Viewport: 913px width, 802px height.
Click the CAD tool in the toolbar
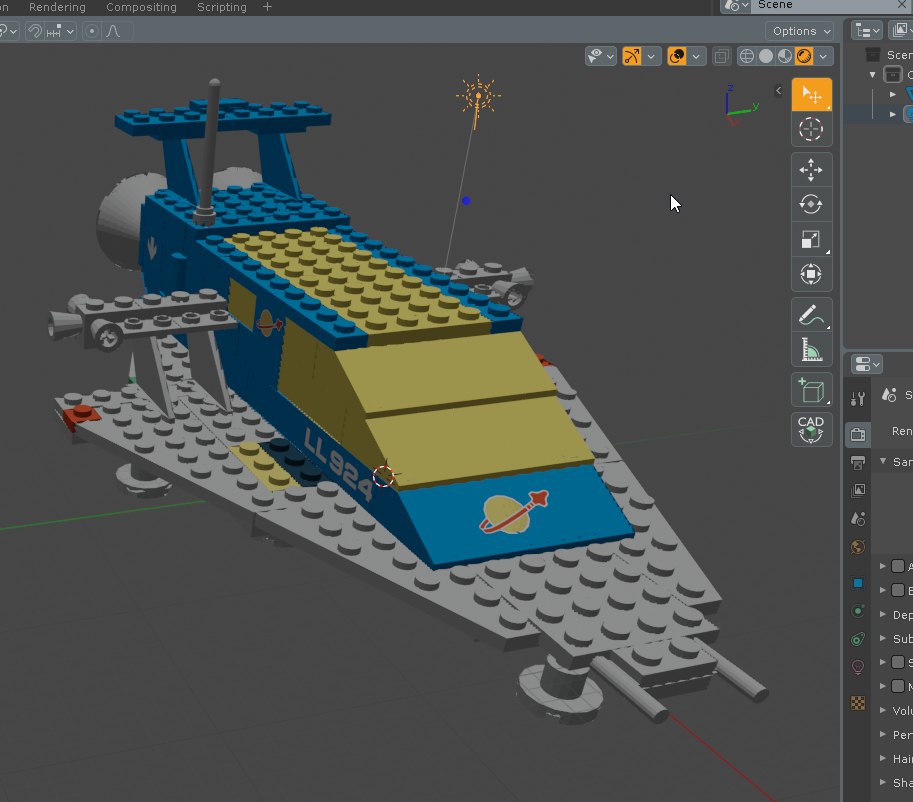pos(811,430)
